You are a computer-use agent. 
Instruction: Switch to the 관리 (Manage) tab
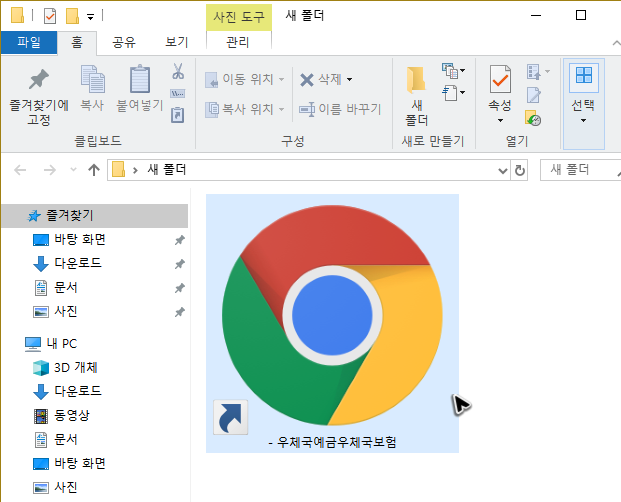pos(238,42)
